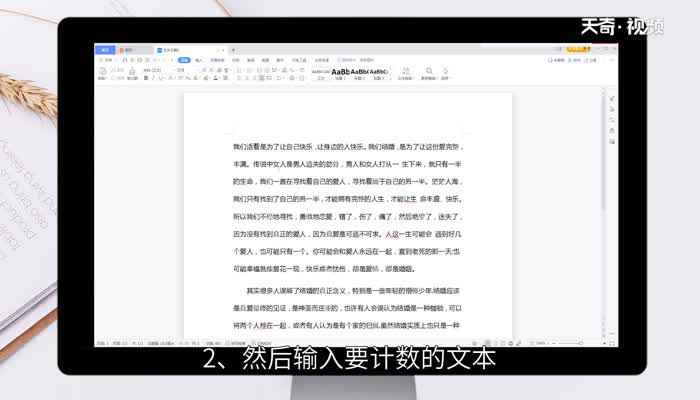Click the vertical scrollbar thumb

click(x=603, y=152)
